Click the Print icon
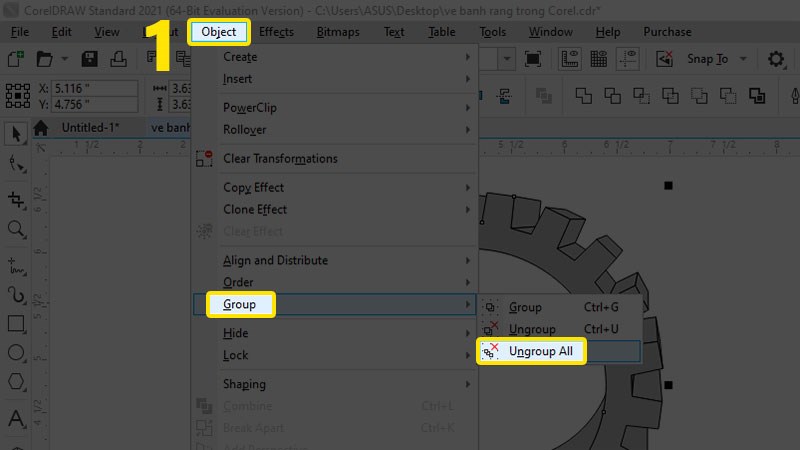This screenshot has width=800, height=450. click(118, 59)
